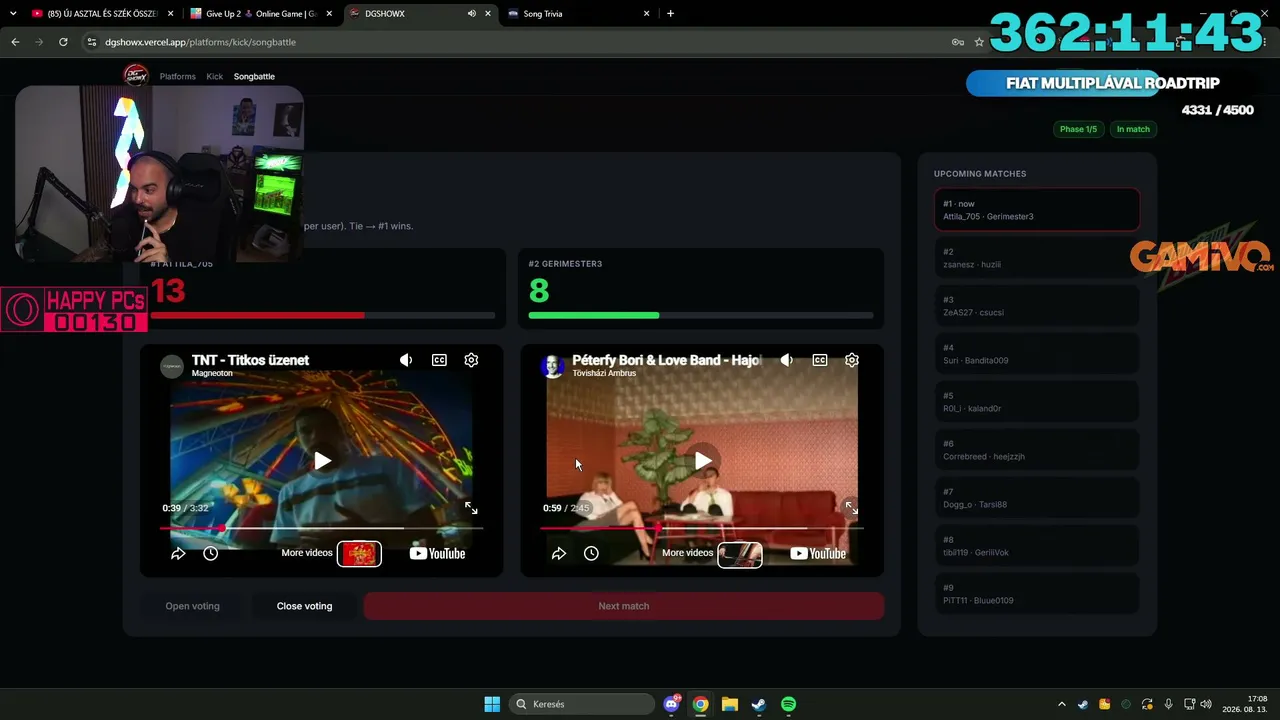Click the Keresés taskbar search box
This screenshot has height=720, width=1280.
coord(582,704)
